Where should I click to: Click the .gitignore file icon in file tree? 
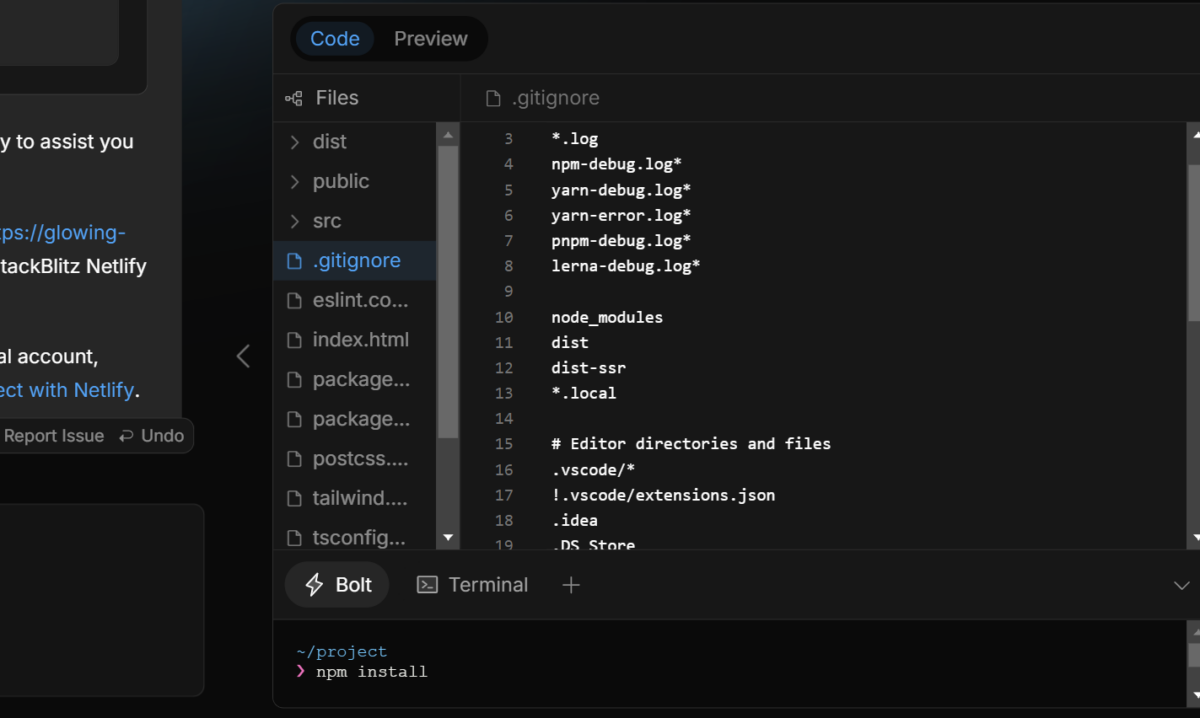294,260
